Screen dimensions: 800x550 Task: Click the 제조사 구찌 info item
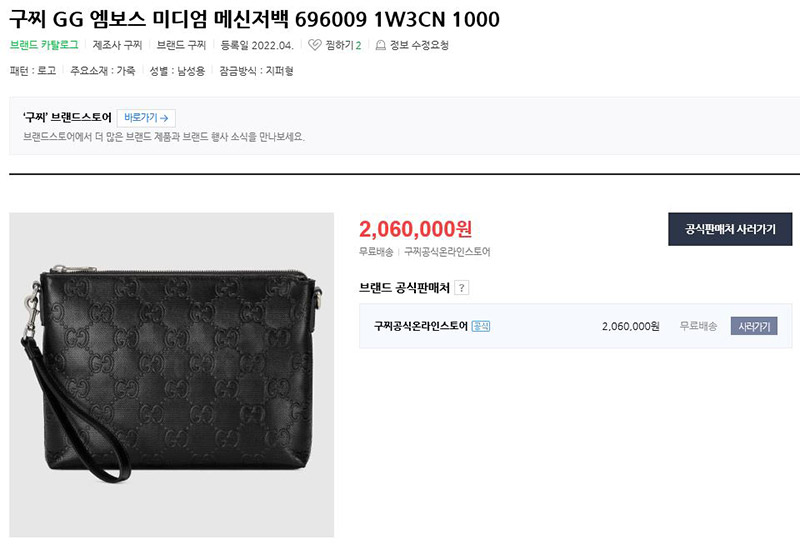(x=117, y=45)
